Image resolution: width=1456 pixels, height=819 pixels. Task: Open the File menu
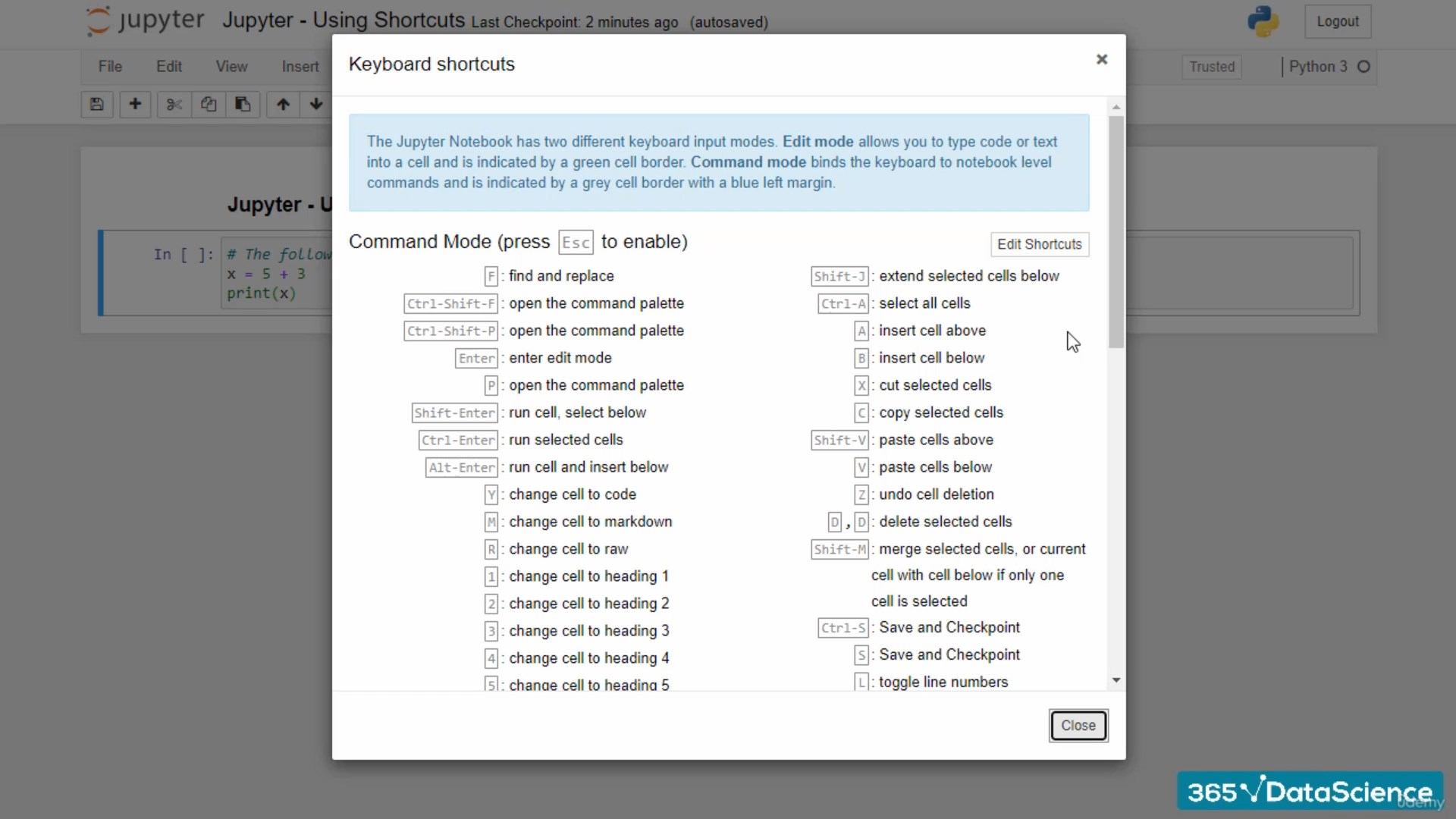pos(110,67)
